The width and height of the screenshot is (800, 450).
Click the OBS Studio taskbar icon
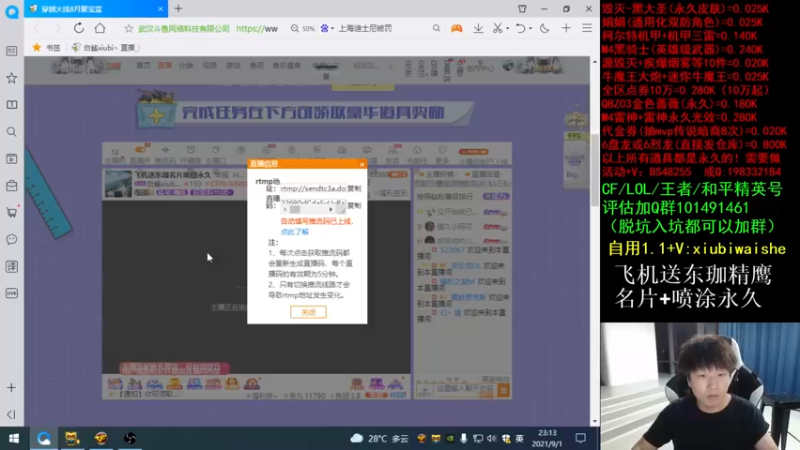(130, 438)
